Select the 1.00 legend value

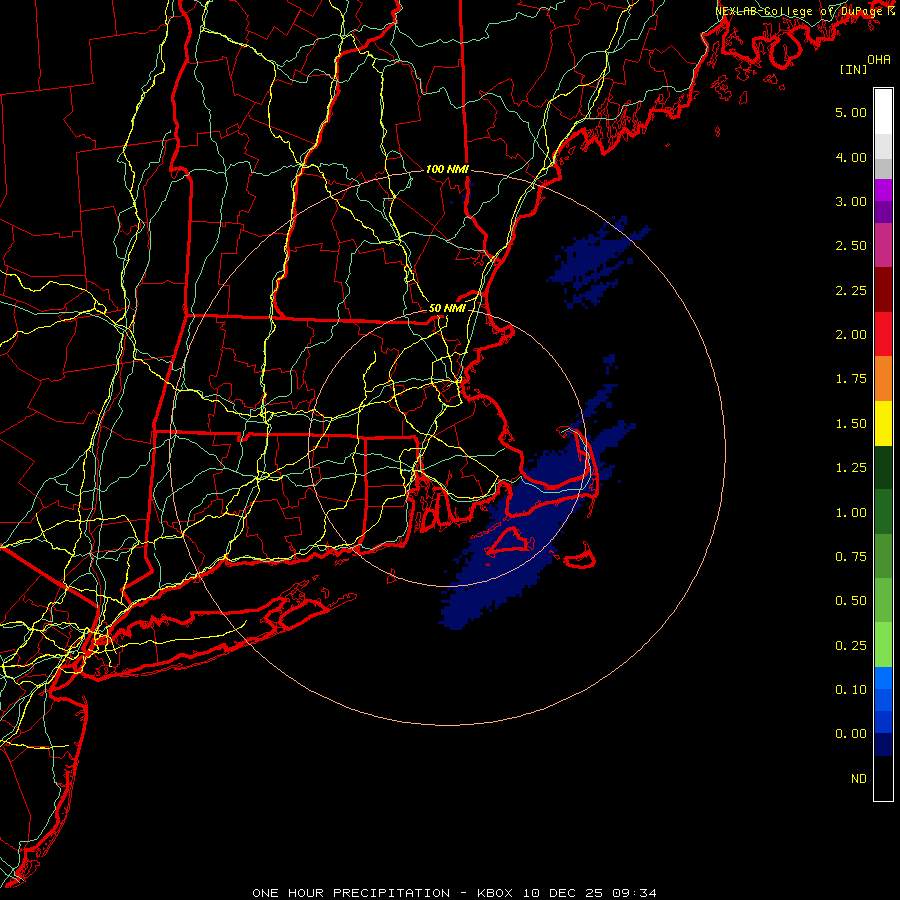tap(851, 513)
